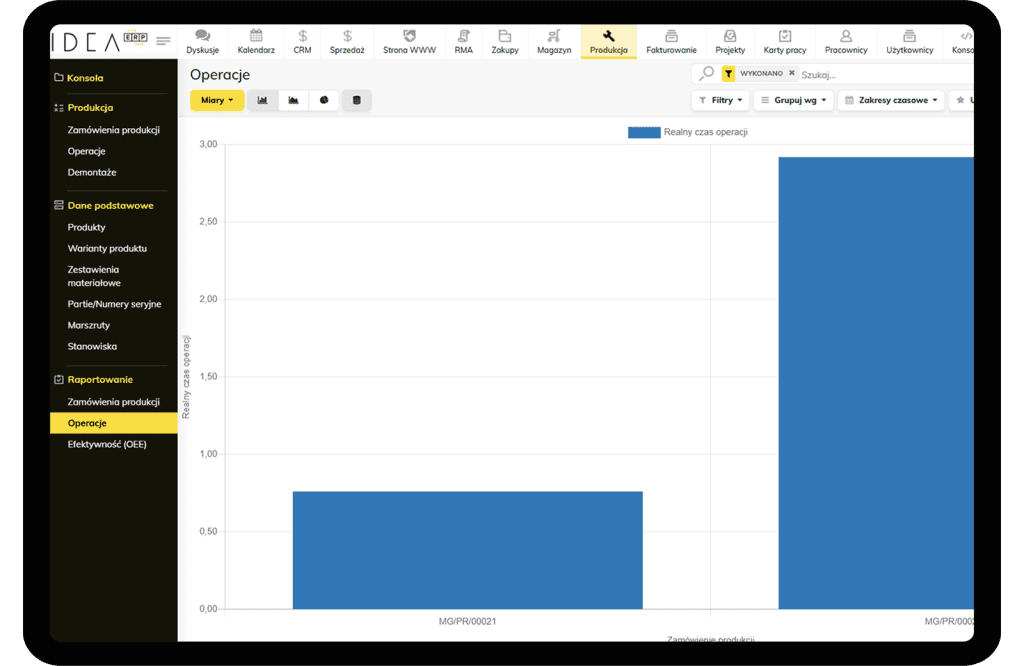Go to Marszruty in the sidebar

tap(89, 325)
